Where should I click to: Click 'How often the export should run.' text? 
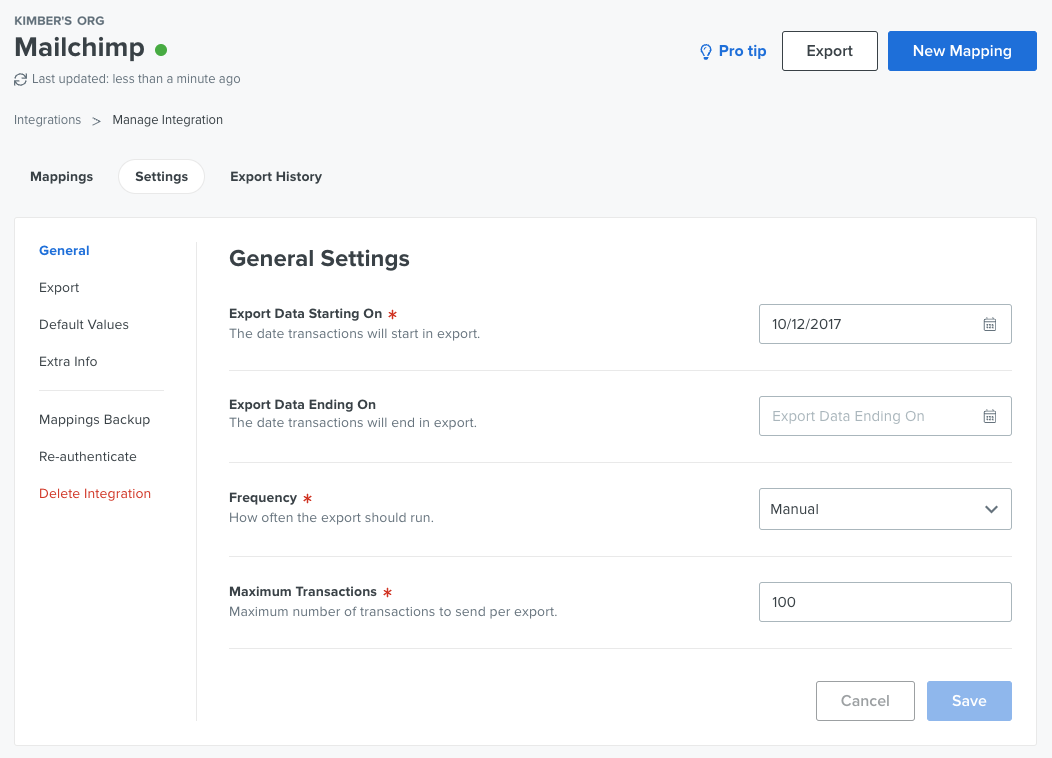click(x=331, y=518)
